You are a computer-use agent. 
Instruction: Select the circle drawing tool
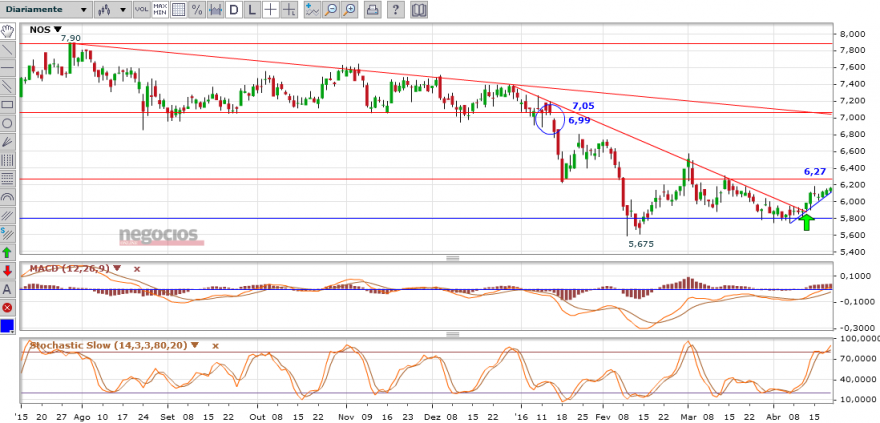7,123
